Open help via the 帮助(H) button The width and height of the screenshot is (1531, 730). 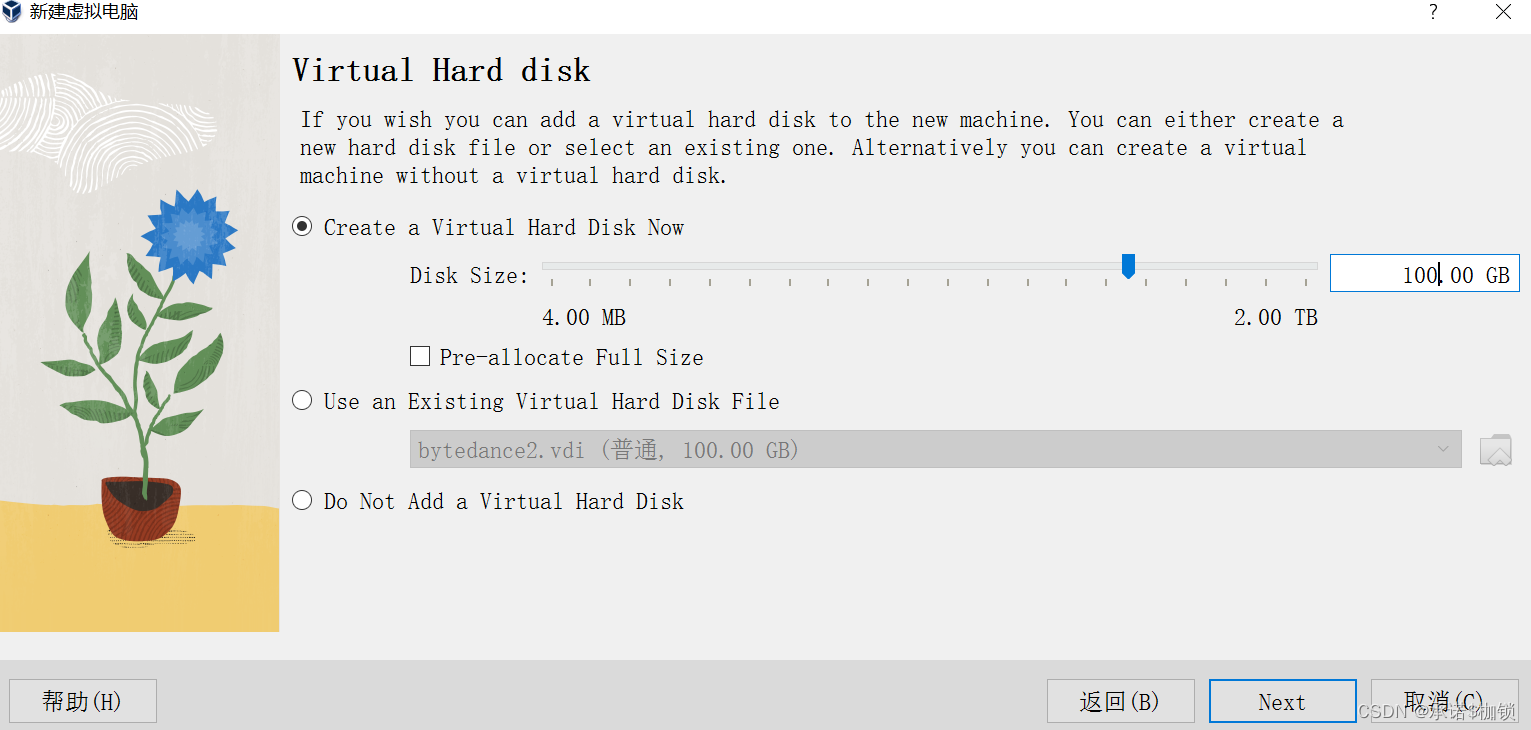coord(82,700)
